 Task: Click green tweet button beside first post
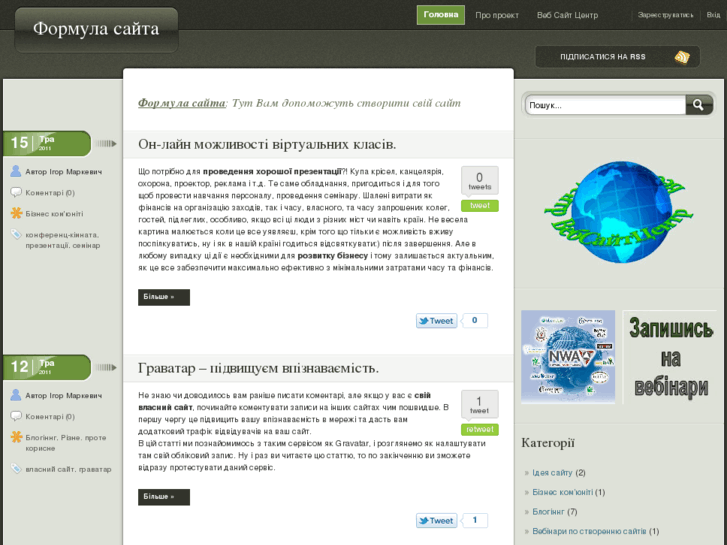click(x=480, y=205)
